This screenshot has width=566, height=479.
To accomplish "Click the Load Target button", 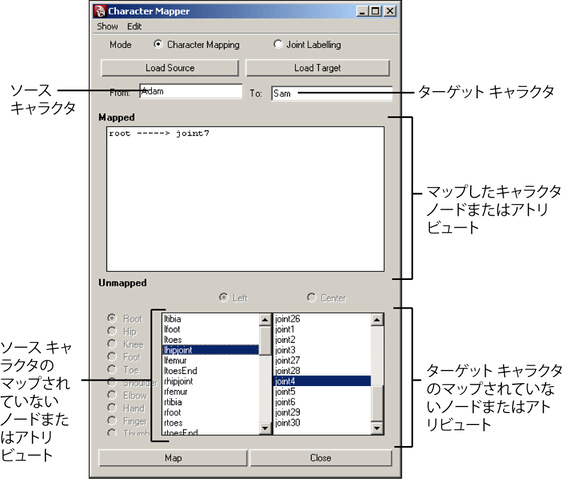I will coord(318,68).
